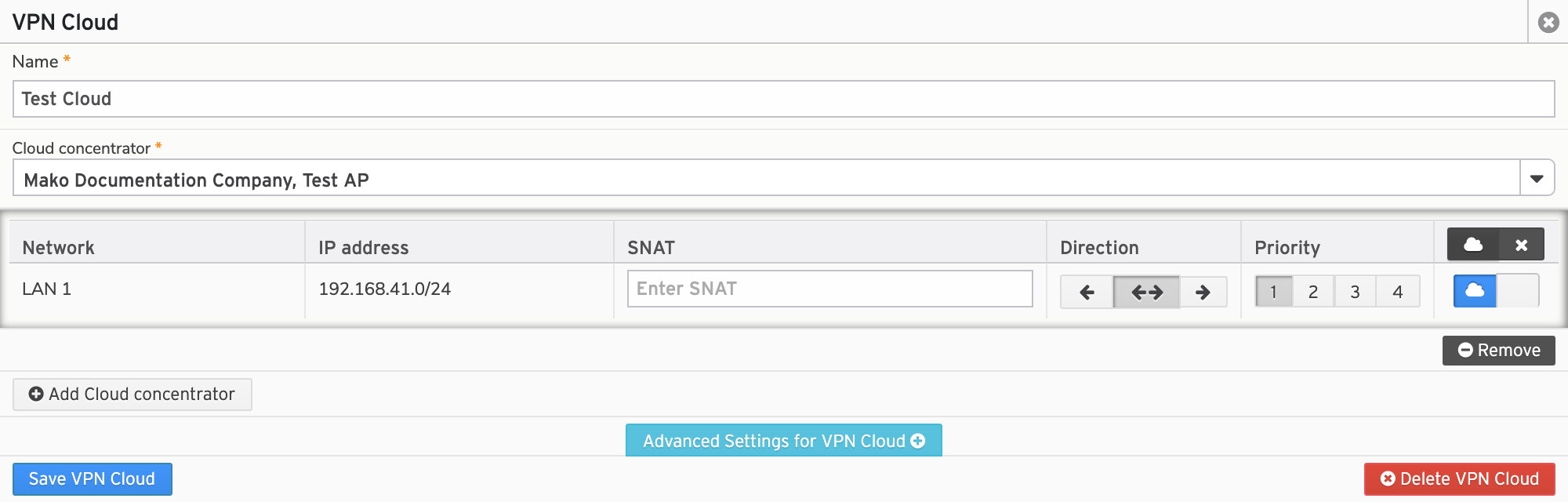This screenshot has height=502, width=1568.
Task: Open the Cloud concentrator dropdown
Action: (x=1537, y=178)
